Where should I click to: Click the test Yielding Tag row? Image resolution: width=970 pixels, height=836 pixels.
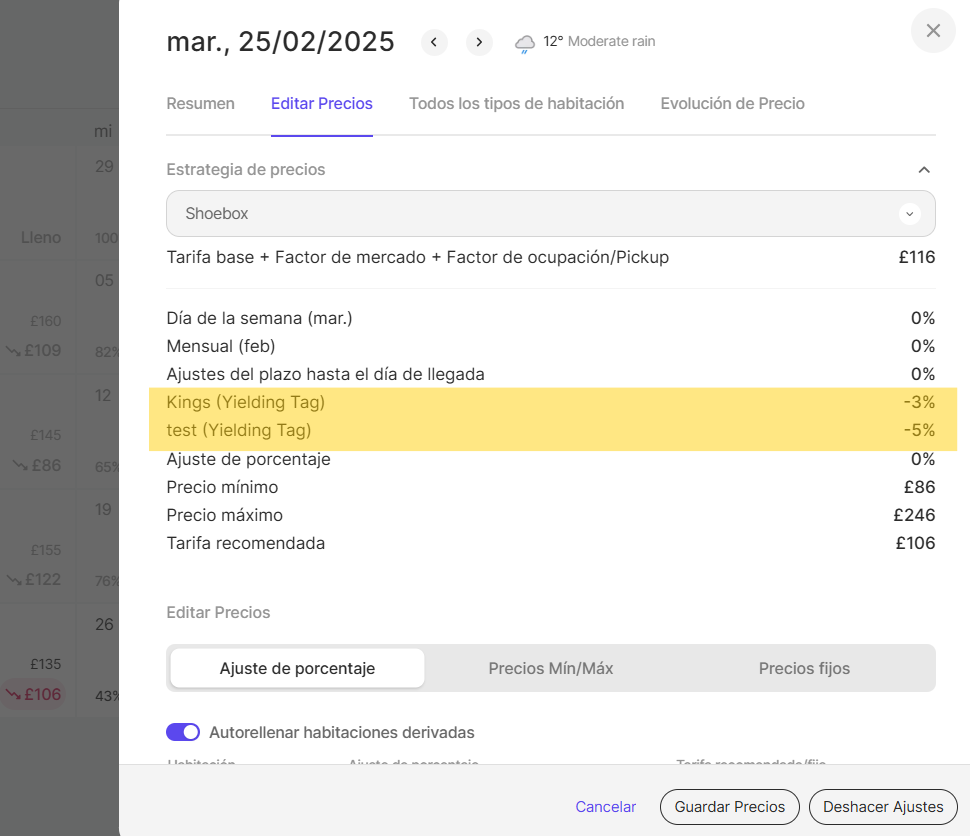(550, 431)
